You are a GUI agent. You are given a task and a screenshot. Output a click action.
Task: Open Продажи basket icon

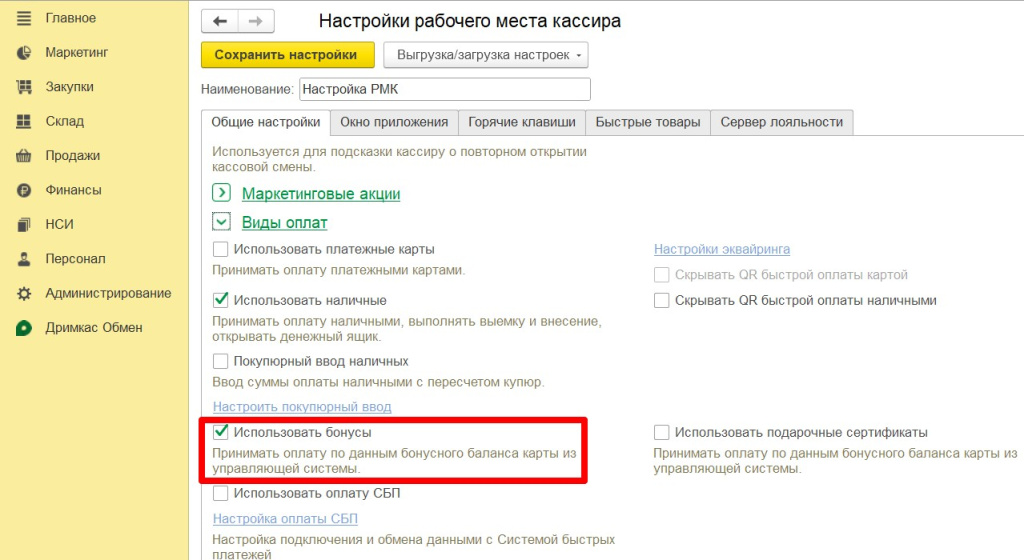24,156
